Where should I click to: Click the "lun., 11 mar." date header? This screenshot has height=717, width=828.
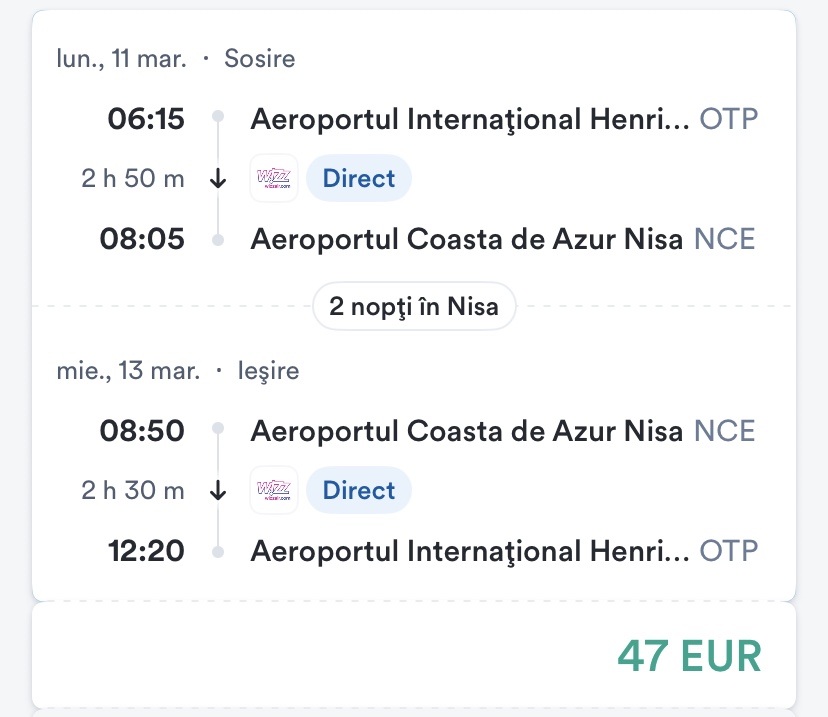click(121, 59)
